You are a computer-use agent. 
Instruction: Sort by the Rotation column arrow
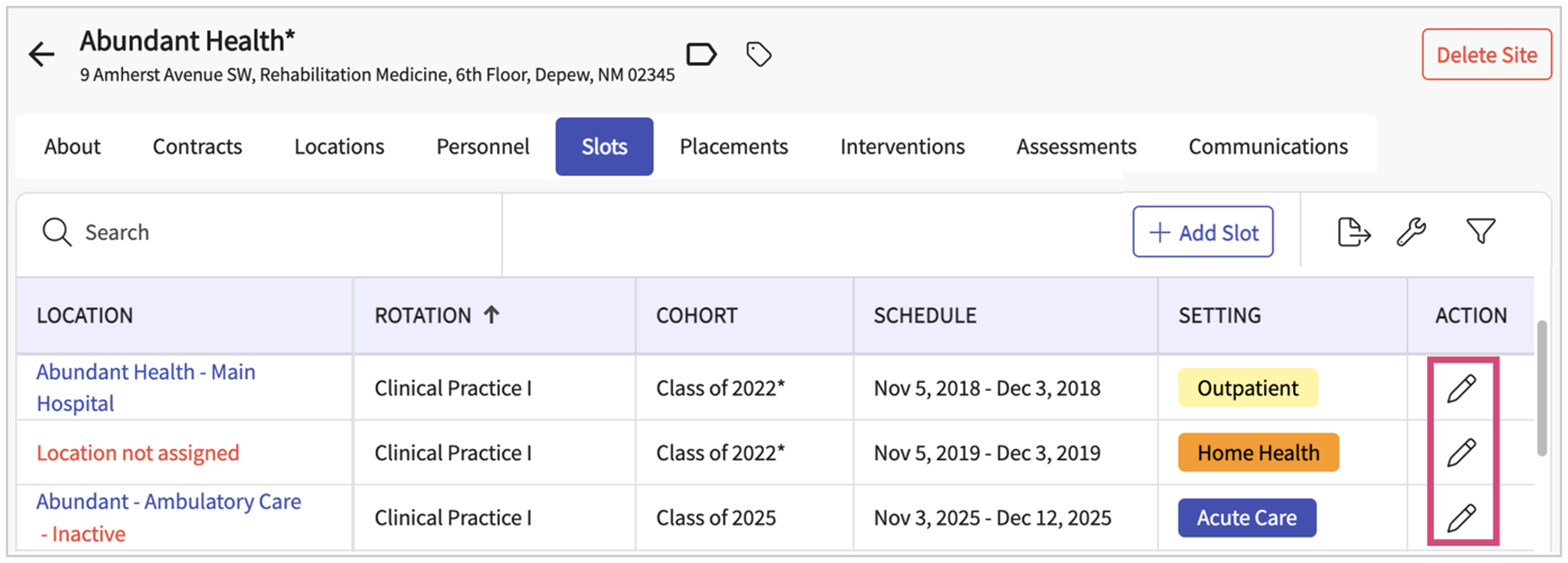click(x=491, y=315)
